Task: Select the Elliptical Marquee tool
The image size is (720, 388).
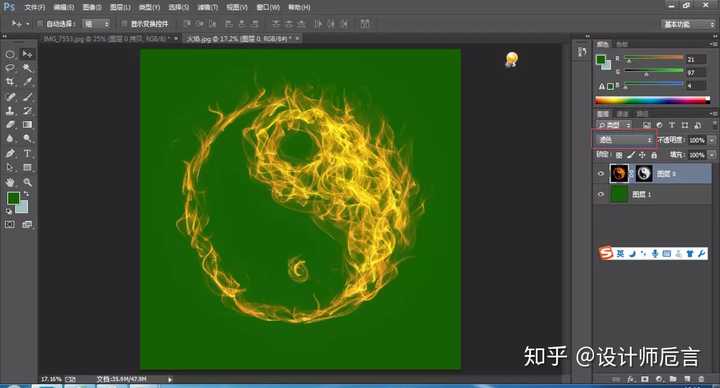Action: click(x=10, y=54)
